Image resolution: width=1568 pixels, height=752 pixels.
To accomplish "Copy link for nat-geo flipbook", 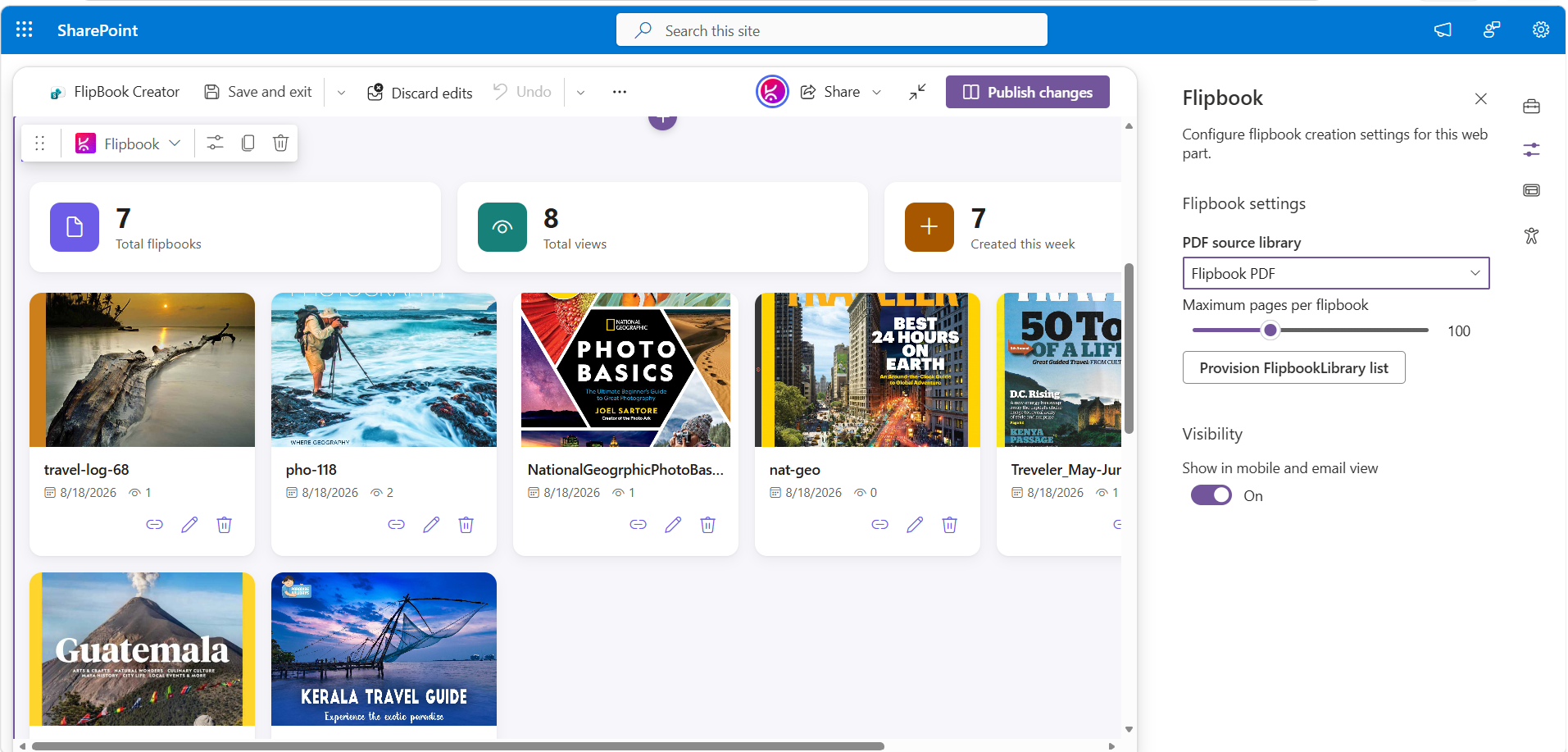I will 879,525.
